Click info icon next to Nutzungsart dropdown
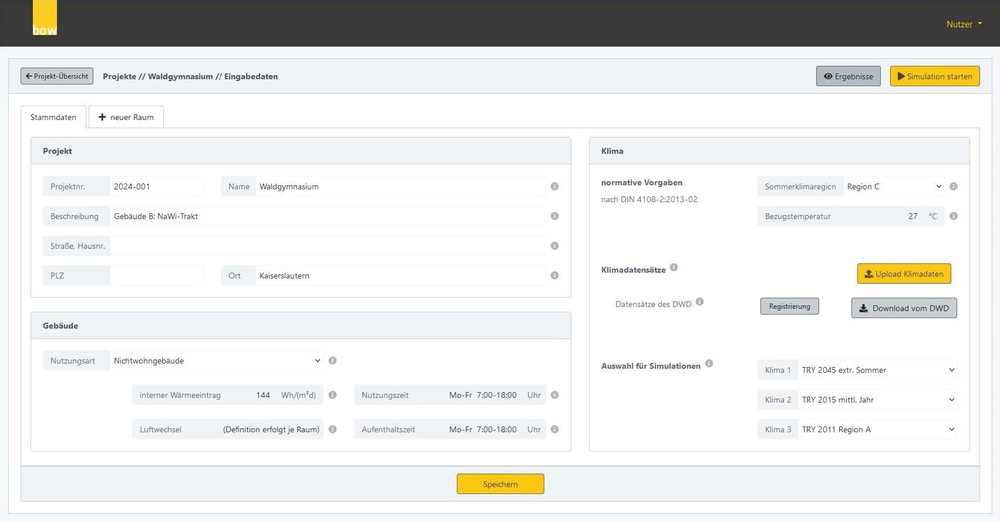Image resolution: width=1000 pixels, height=522 pixels. (332, 361)
